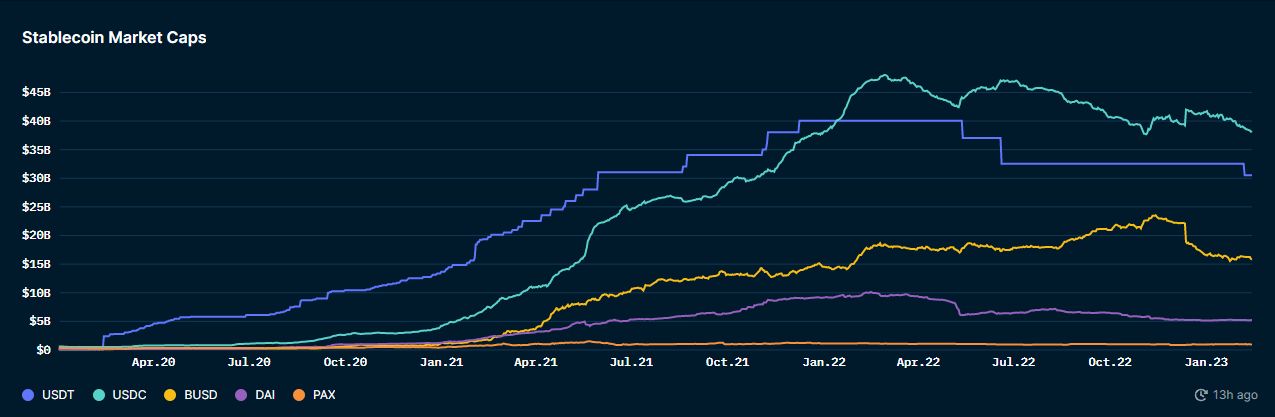
Task: Click the $45B y-axis label
Action: [x=35, y=92]
